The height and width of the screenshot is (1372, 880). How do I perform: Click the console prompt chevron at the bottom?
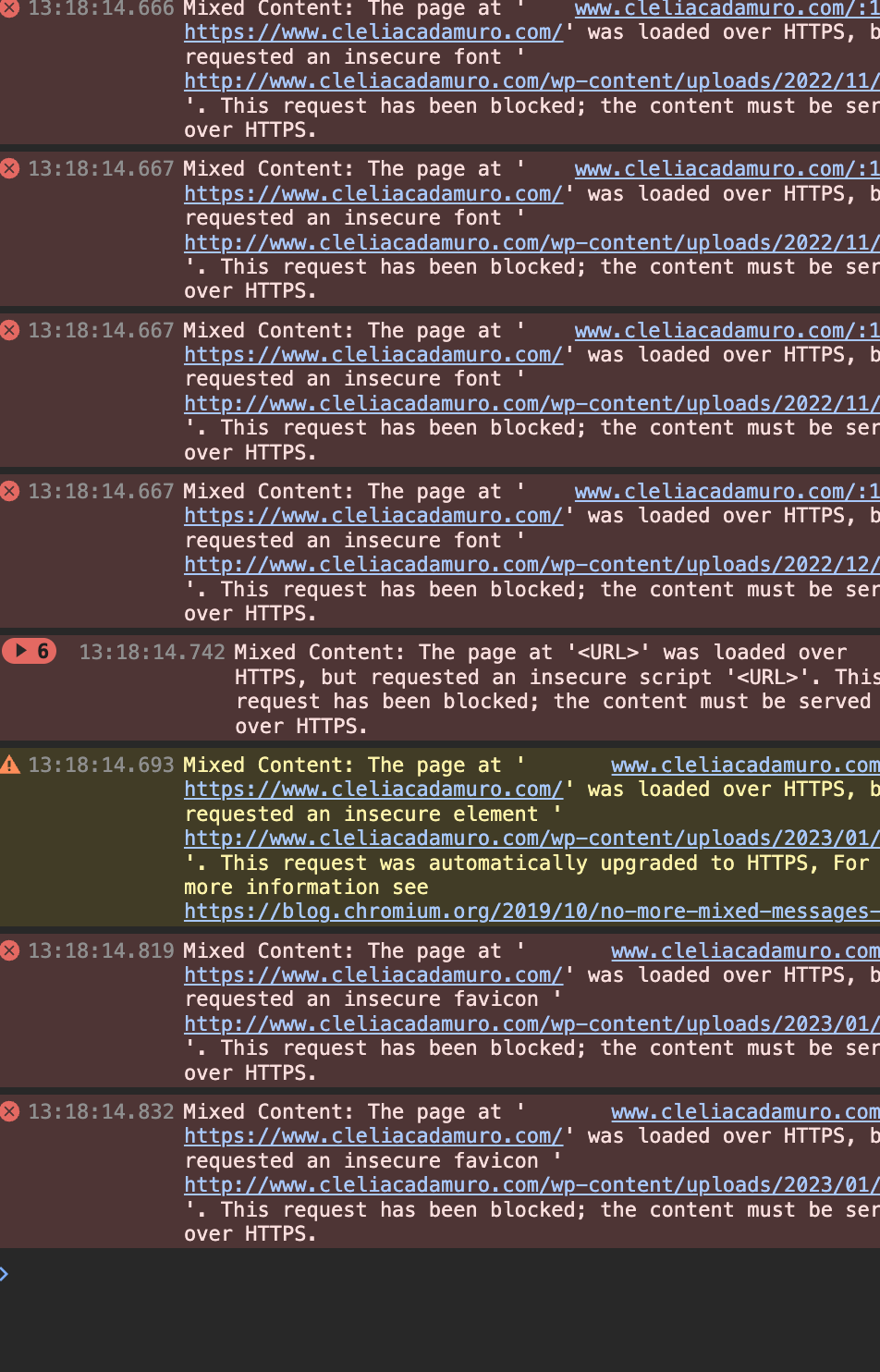[x=5, y=1273]
